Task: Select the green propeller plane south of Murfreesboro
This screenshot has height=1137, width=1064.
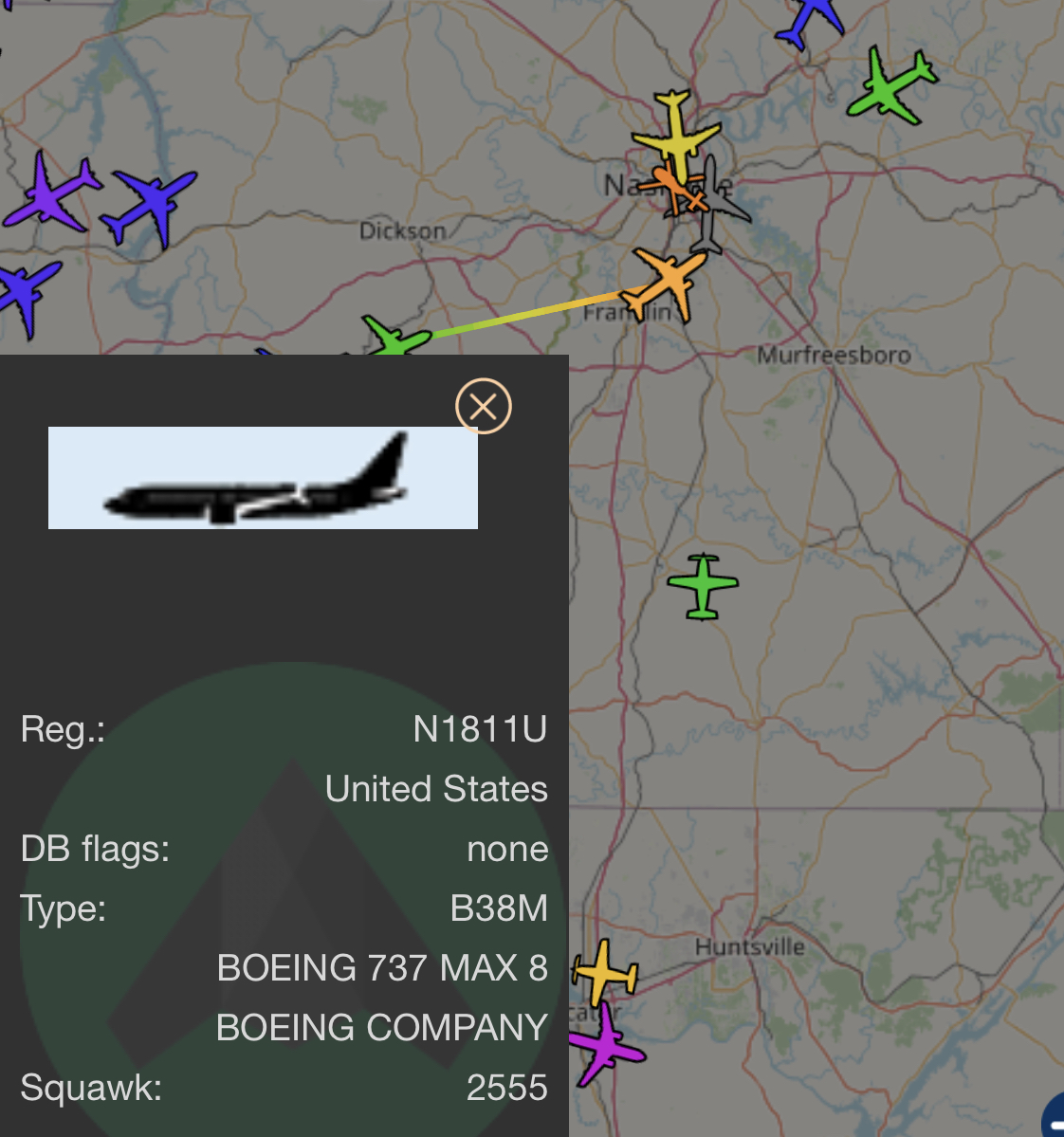Action: click(702, 587)
